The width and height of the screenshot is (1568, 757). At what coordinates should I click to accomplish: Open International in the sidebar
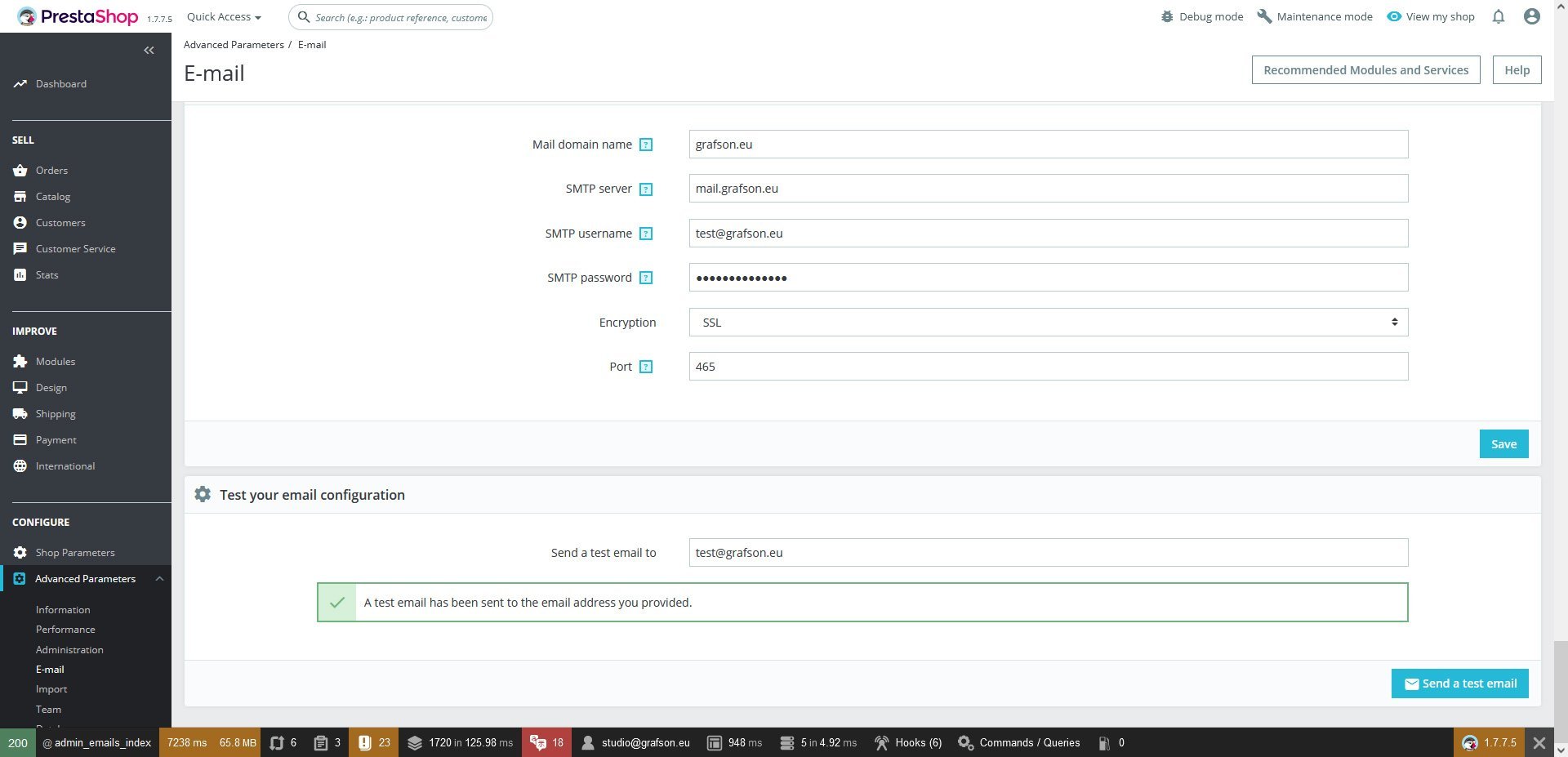click(x=65, y=466)
